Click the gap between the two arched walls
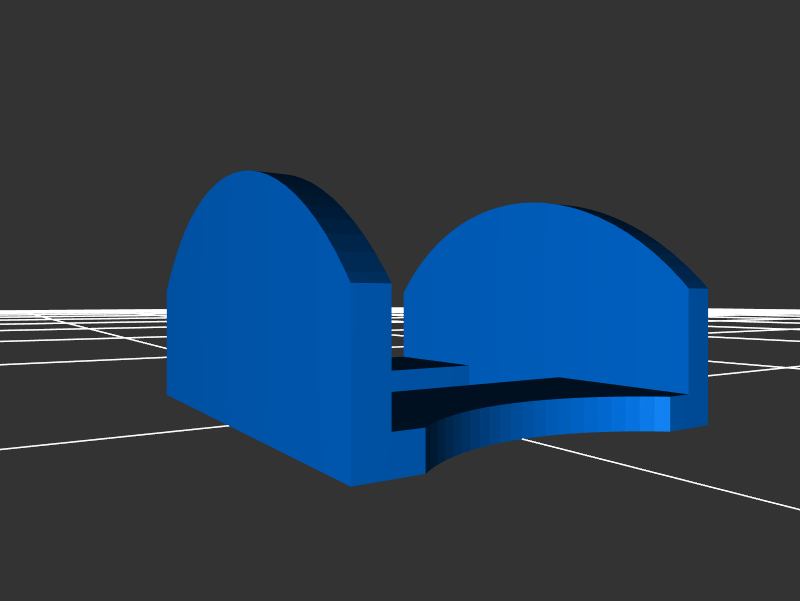Image resolution: width=800 pixels, height=601 pixels. (x=397, y=320)
